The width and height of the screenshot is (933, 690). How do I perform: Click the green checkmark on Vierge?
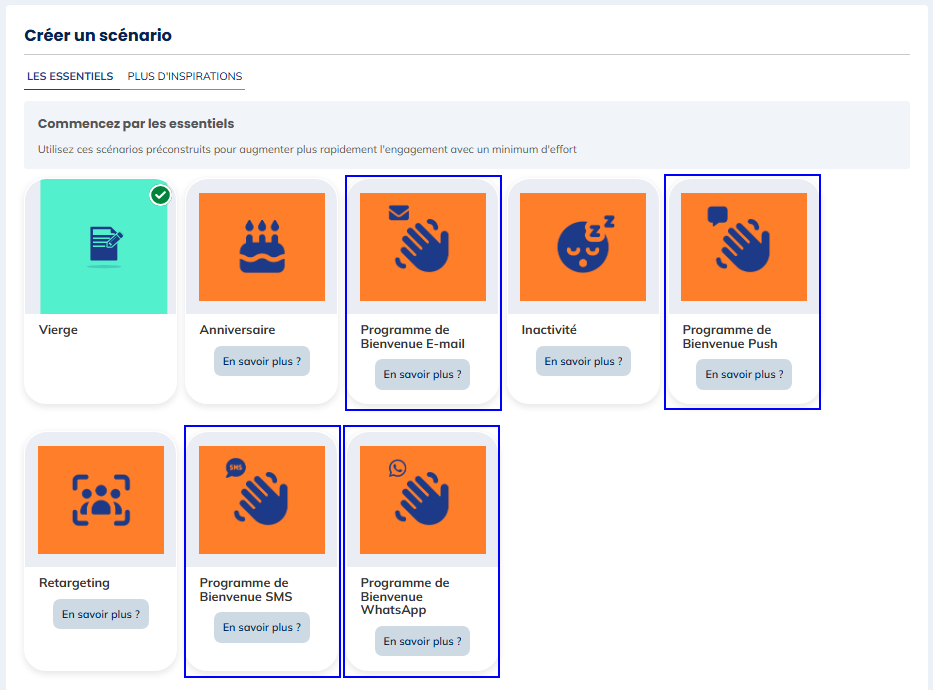(160, 195)
